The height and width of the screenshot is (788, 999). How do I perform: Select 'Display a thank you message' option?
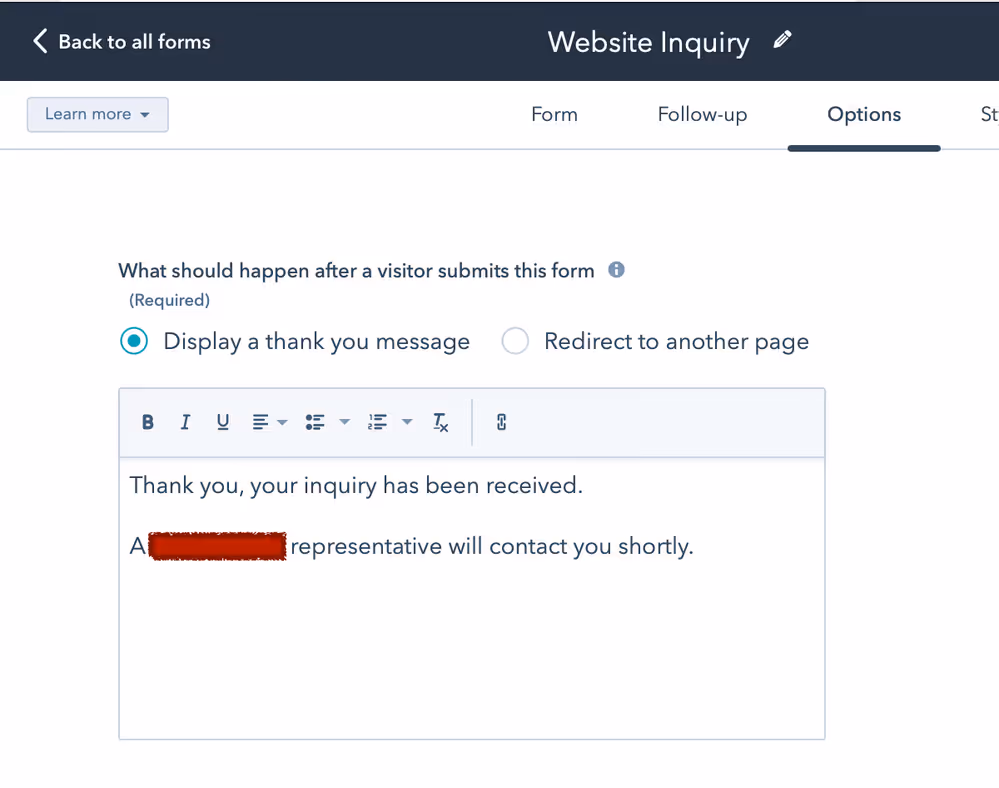pos(134,341)
